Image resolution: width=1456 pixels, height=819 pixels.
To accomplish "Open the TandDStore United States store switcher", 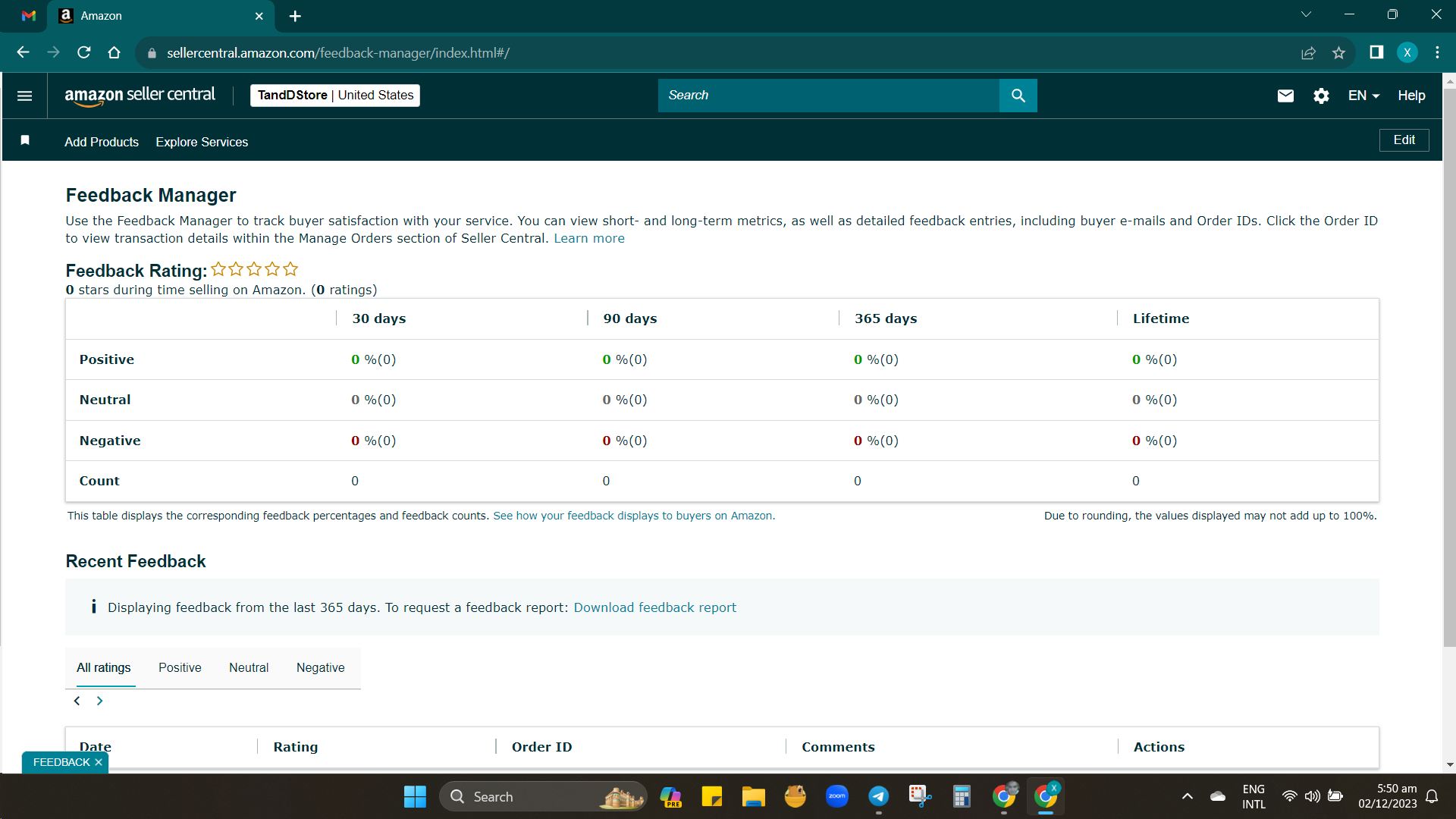I will click(x=335, y=96).
